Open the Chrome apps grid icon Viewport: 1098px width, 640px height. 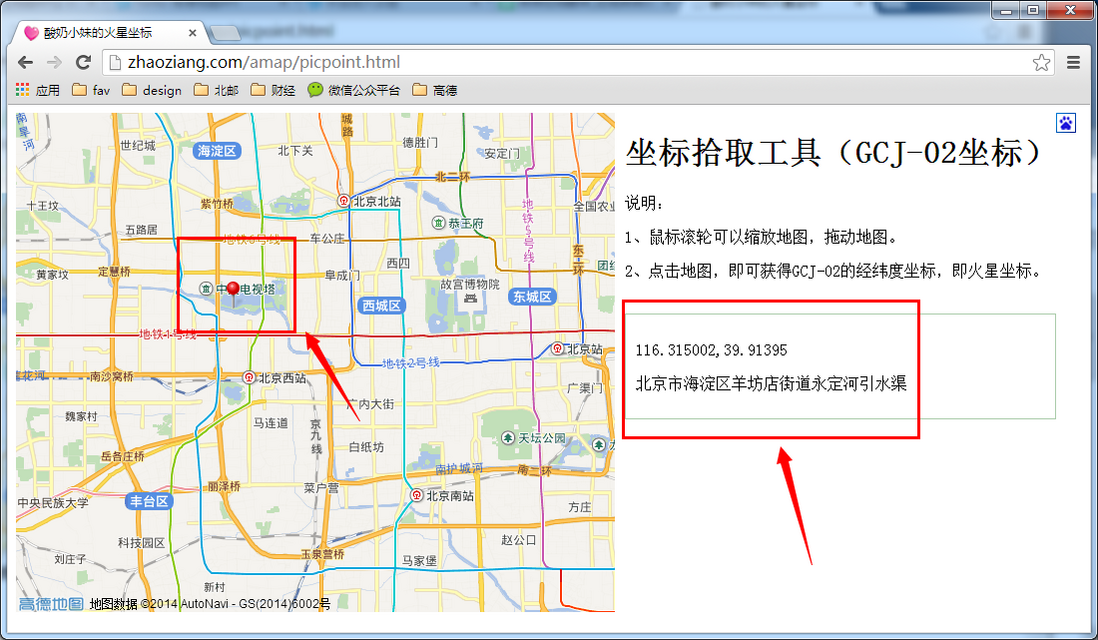(21, 90)
